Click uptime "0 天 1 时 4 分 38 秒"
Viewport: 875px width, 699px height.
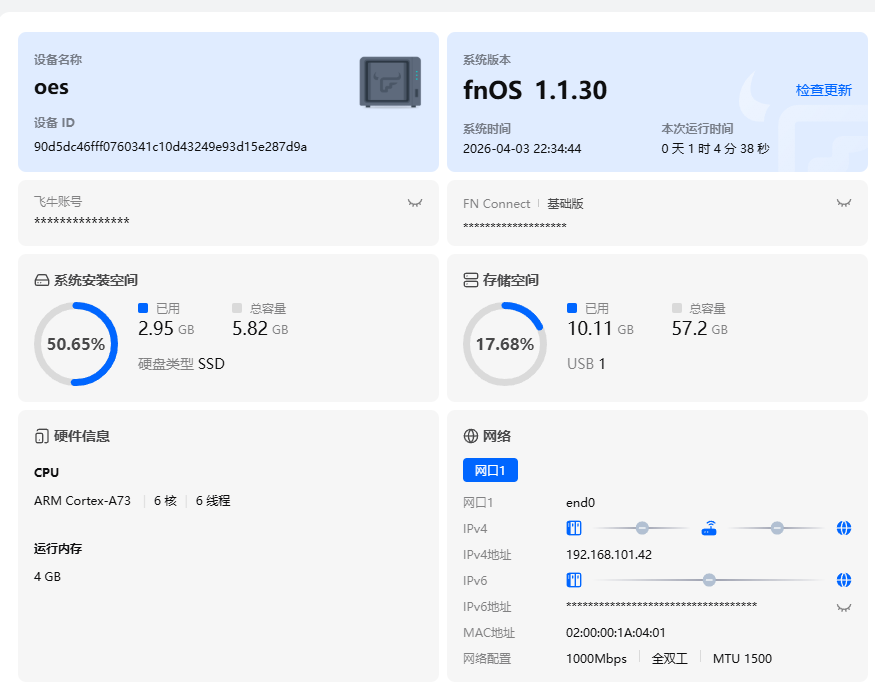click(x=715, y=149)
